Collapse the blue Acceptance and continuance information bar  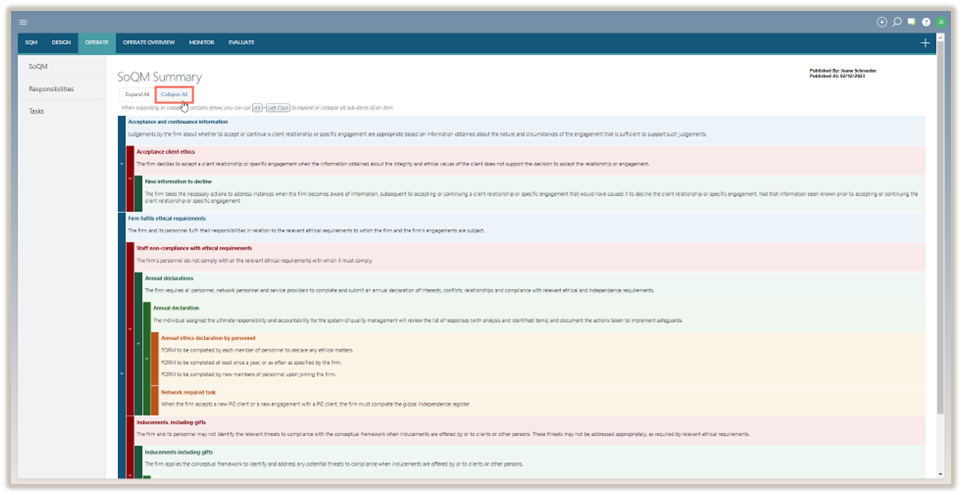tap(121, 162)
